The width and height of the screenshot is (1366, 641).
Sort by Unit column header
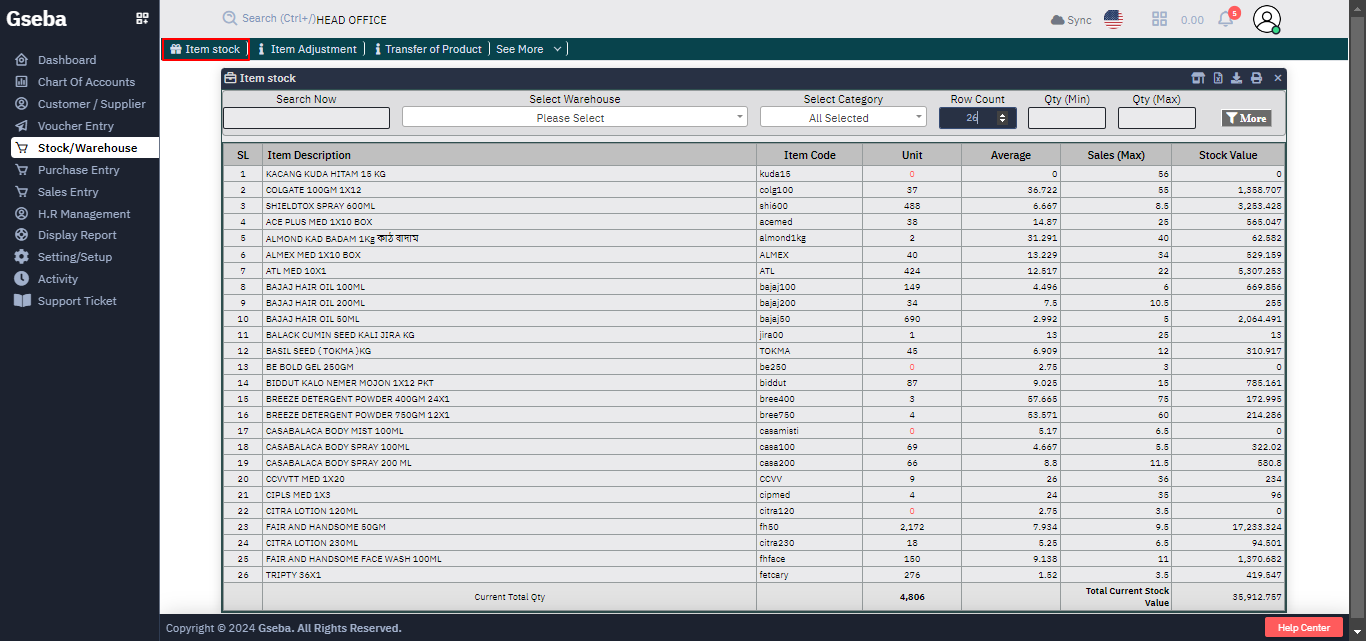point(912,155)
